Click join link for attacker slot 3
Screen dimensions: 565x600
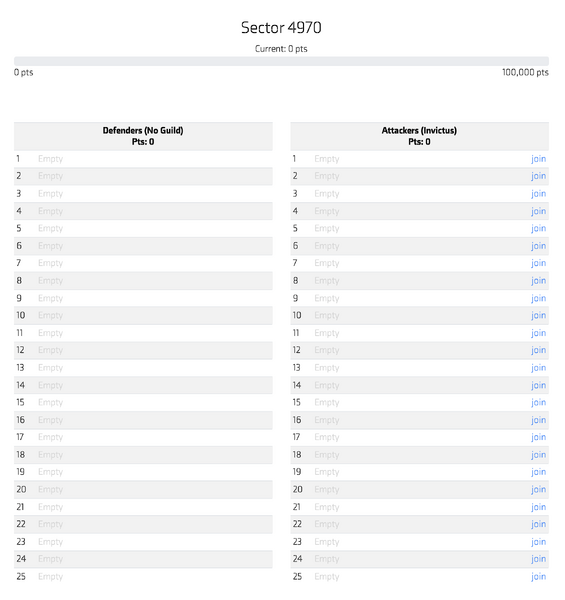[x=538, y=194]
